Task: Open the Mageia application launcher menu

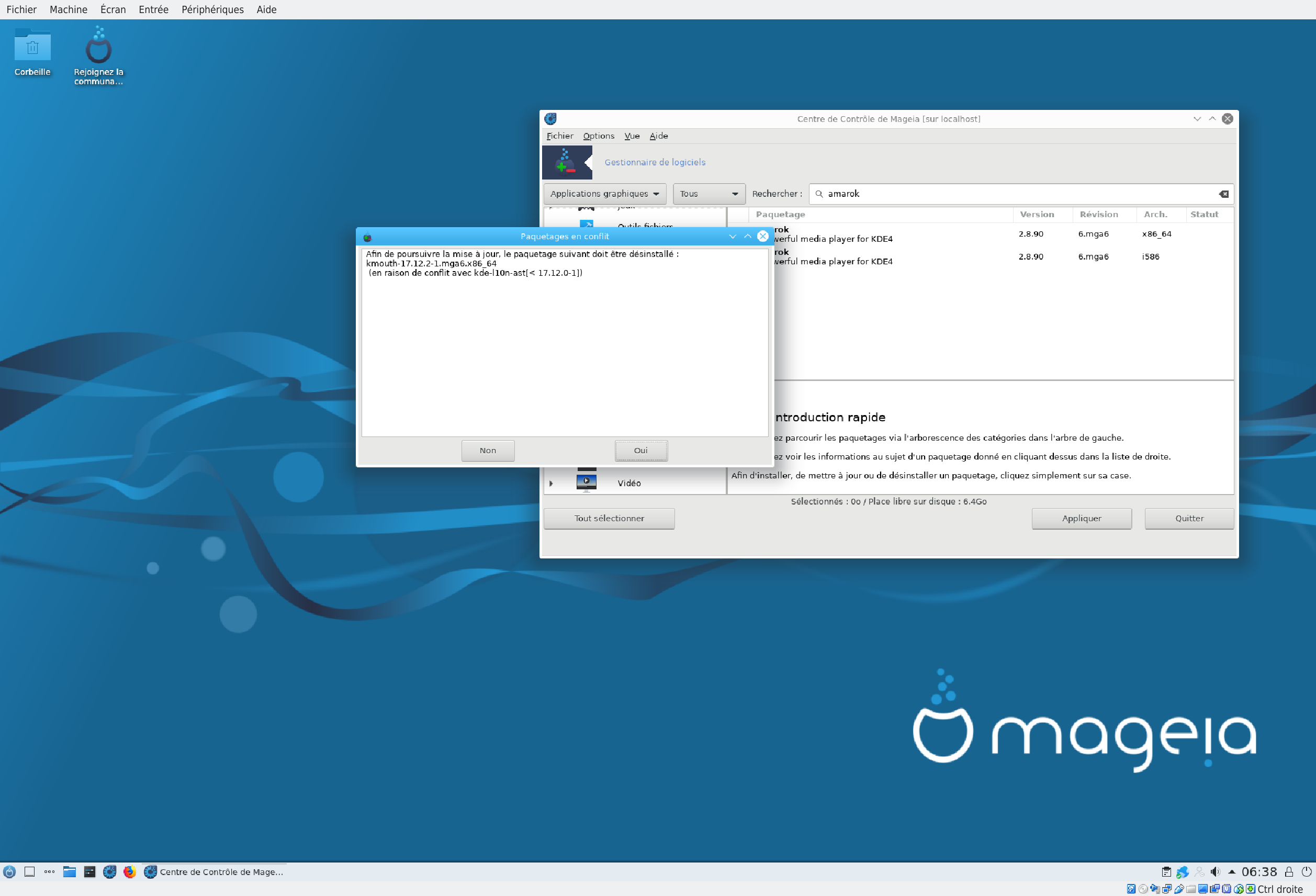Action: click(x=9, y=871)
